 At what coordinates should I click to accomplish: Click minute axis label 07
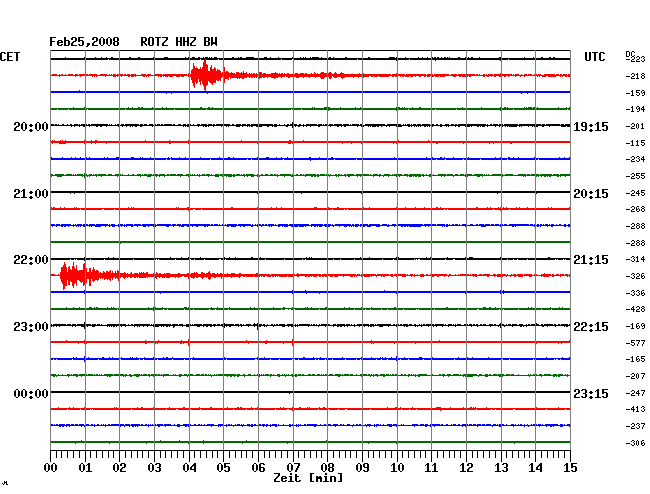click(293, 468)
